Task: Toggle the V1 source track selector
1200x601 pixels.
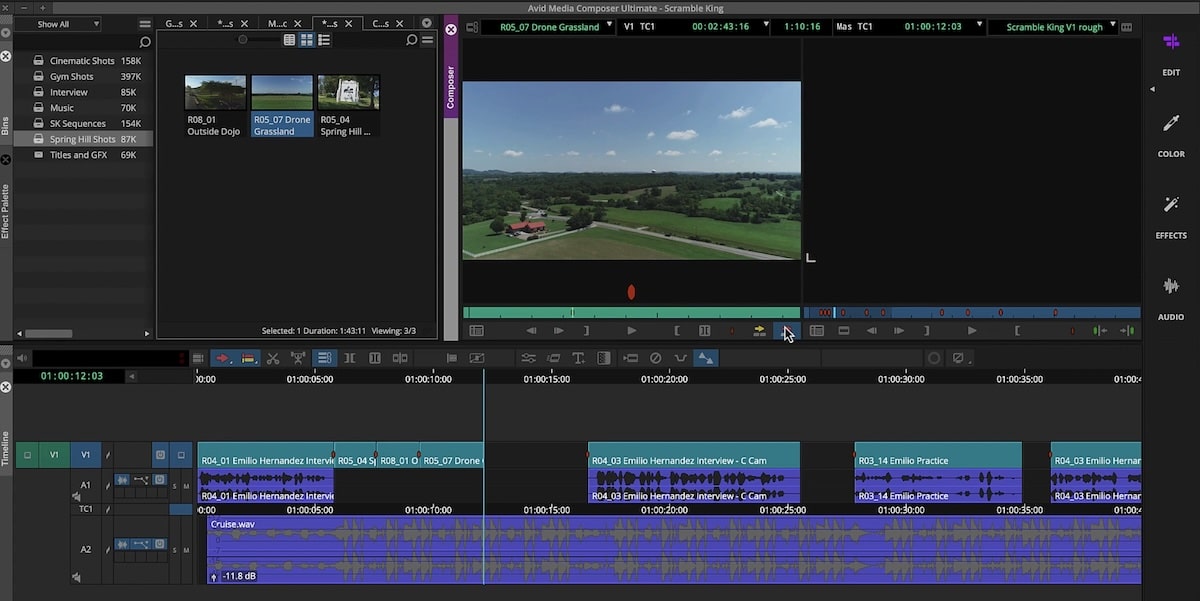Action: coord(54,455)
